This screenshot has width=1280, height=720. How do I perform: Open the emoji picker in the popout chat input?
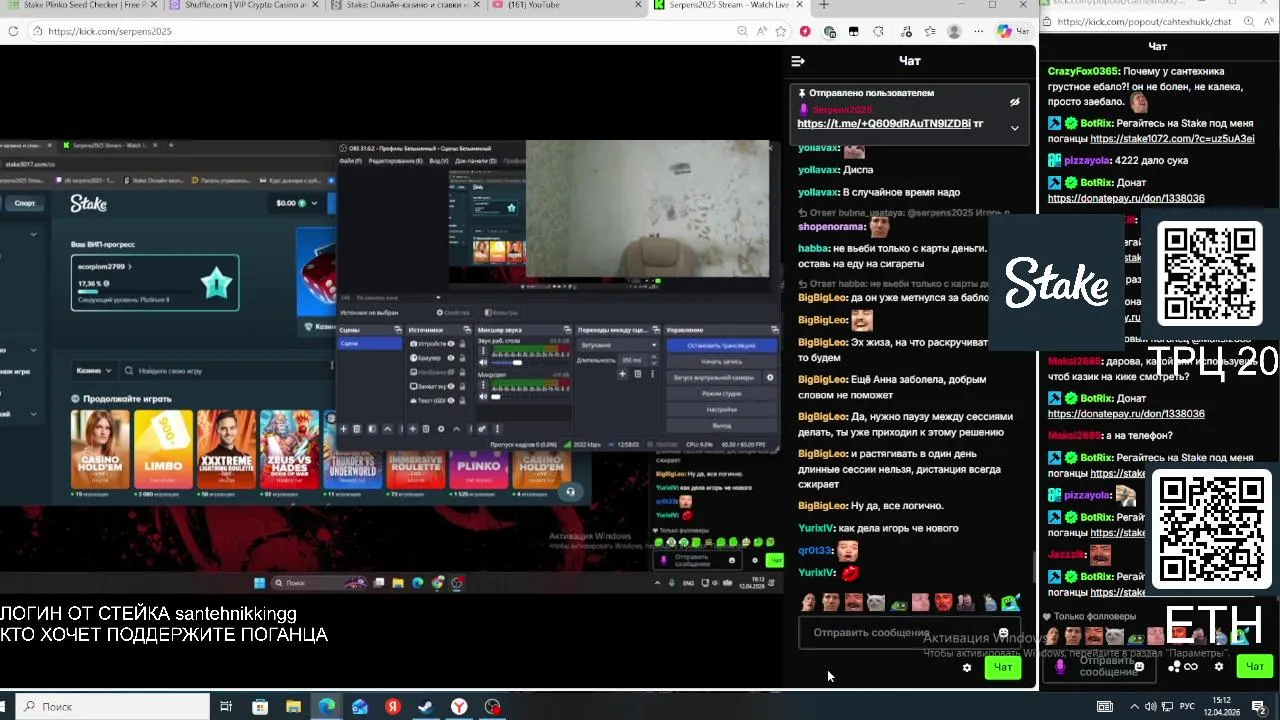[x=1139, y=666]
